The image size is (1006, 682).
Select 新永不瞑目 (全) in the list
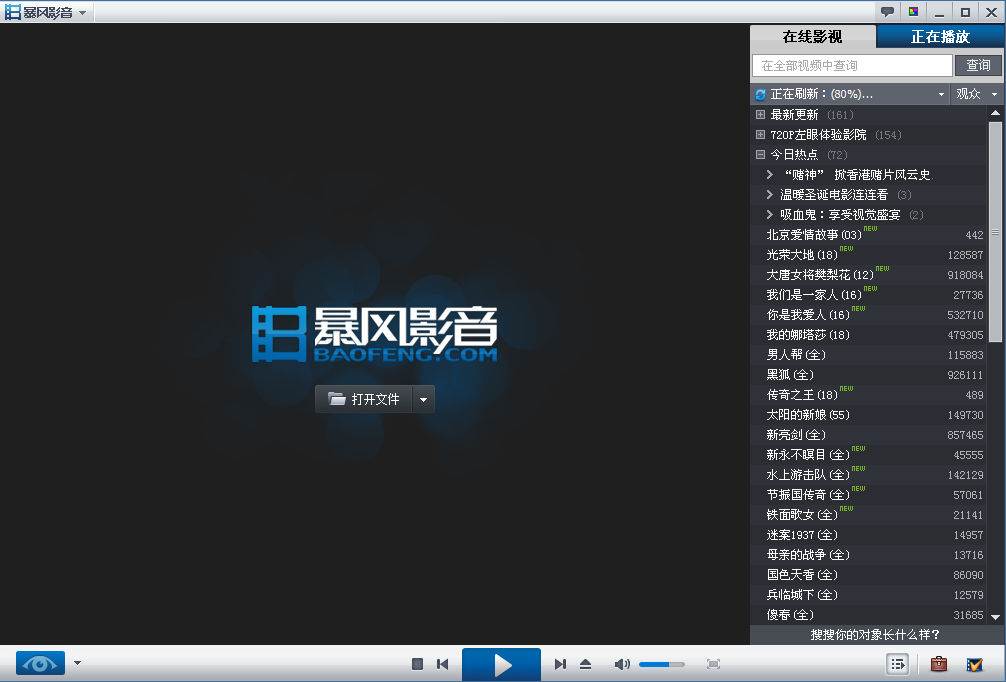(869, 454)
